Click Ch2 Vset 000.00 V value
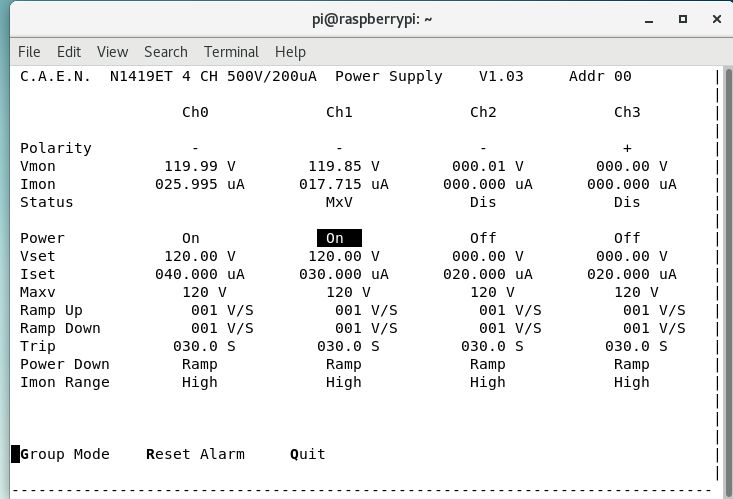 click(x=488, y=256)
